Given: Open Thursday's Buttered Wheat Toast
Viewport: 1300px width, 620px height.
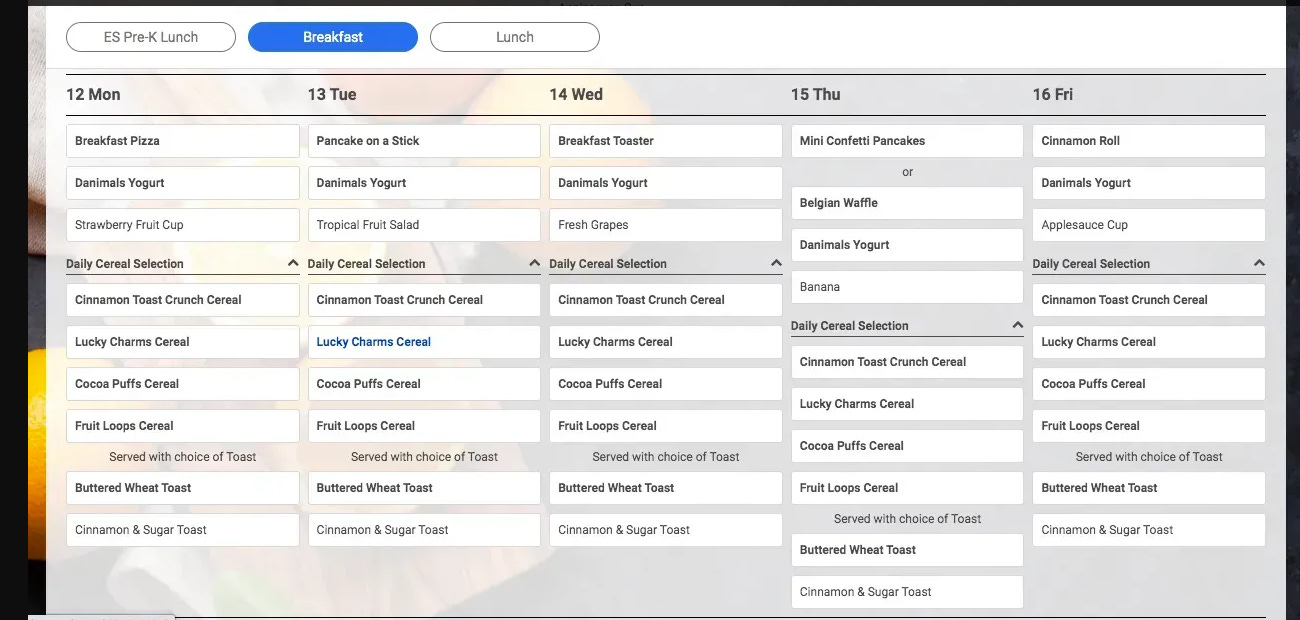Looking at the screenshot, I should (907, 550).
